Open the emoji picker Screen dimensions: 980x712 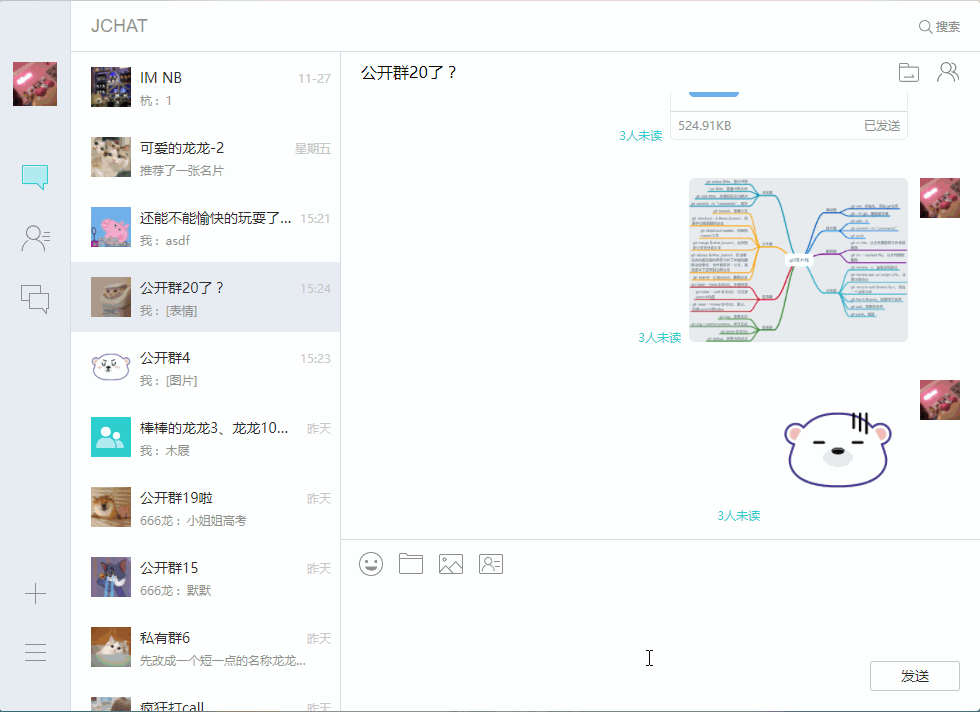pos(371,564)
